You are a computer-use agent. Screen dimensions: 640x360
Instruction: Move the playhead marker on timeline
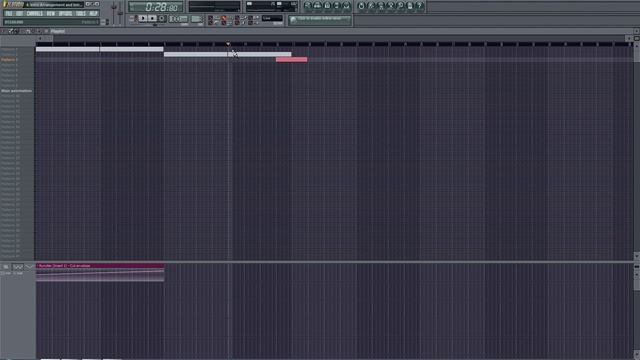pos(228,44)
